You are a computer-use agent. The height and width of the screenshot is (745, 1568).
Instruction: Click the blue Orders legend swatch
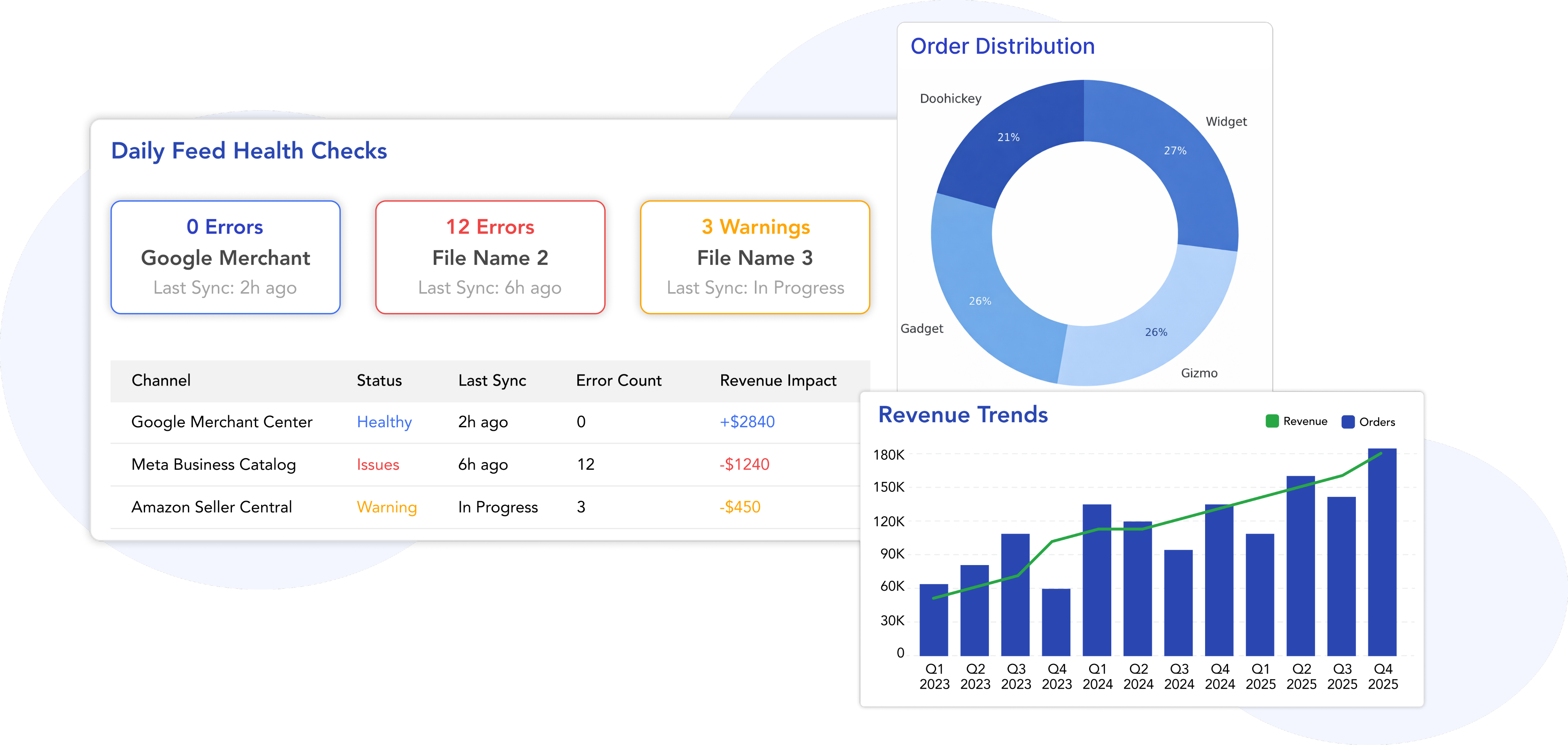pyautogui.click(x=1347, y=422)
